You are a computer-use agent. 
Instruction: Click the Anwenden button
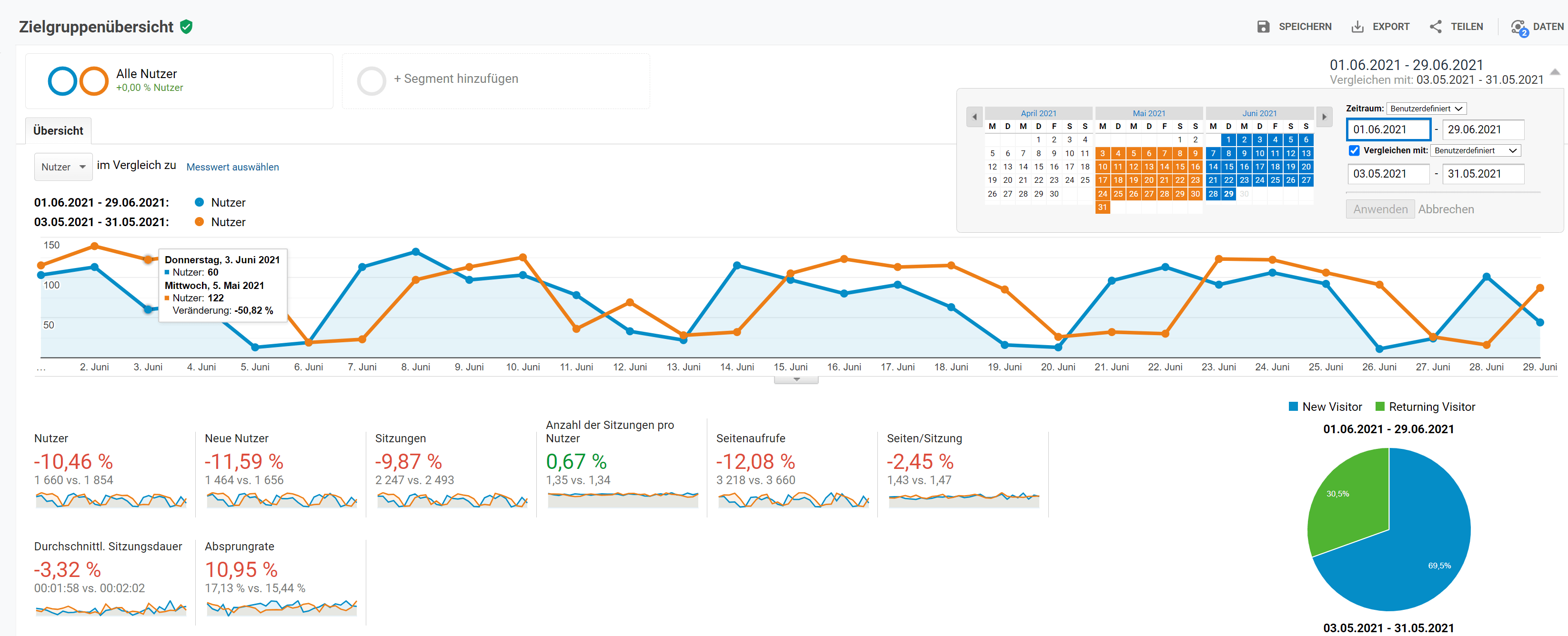(1380, 209)
